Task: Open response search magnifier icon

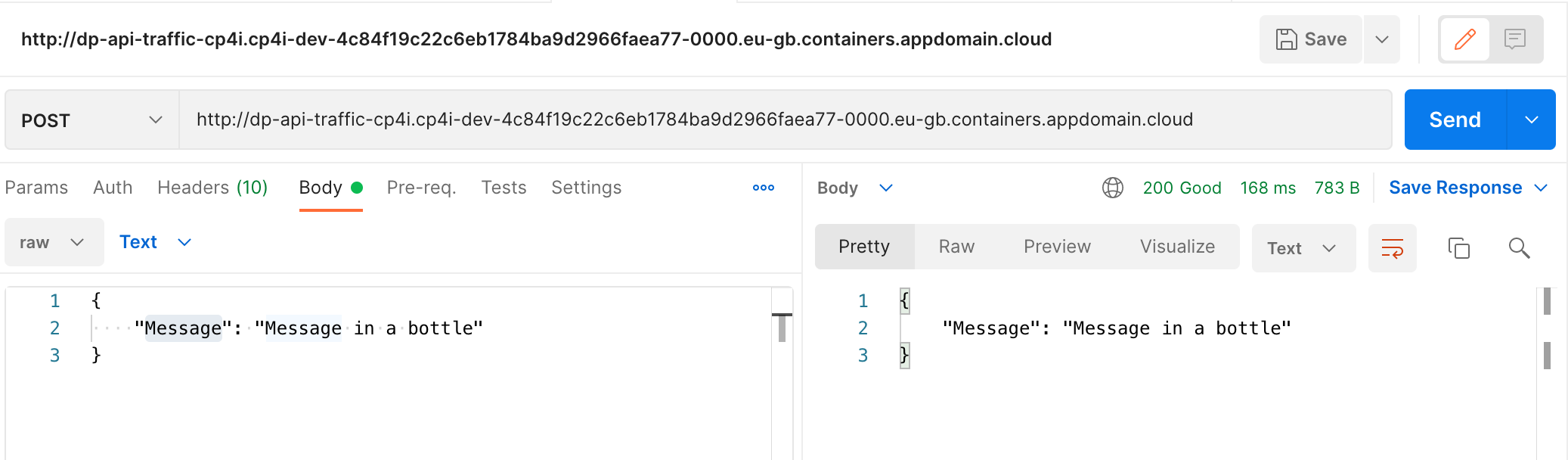Action: click(1519, 248)
